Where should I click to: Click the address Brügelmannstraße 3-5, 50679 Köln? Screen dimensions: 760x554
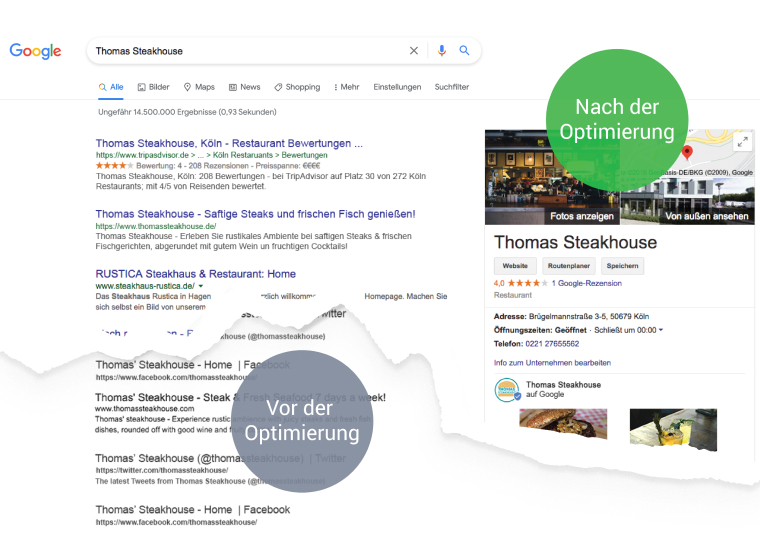point(588,317)
